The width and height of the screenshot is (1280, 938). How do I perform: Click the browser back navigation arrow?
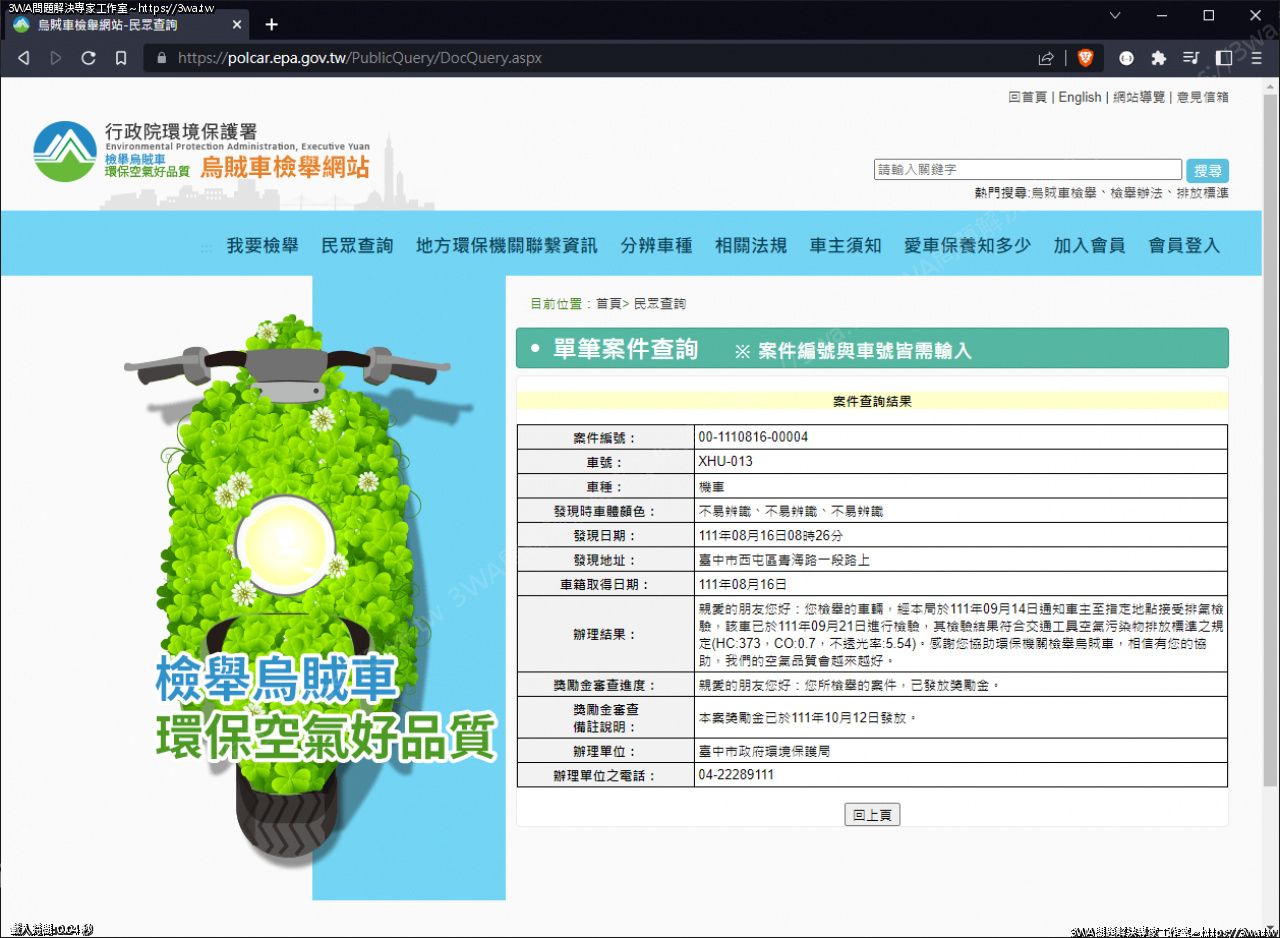click(23, 57)
